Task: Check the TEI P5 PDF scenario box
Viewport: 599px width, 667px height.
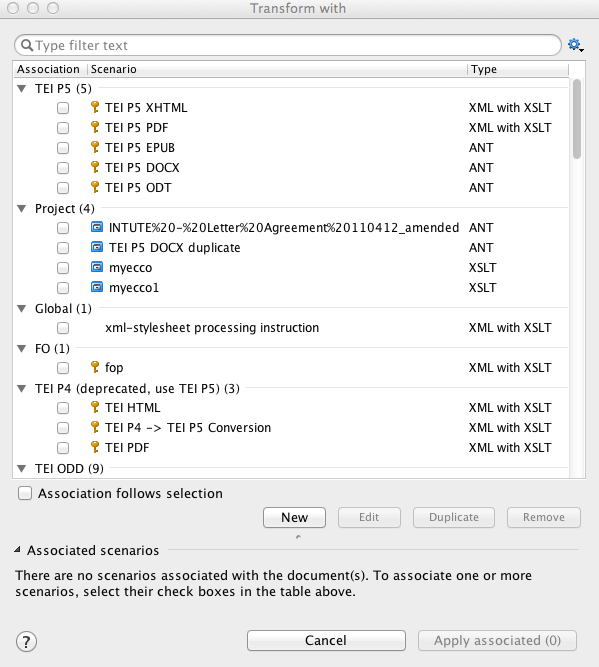Action: [63, 128]
